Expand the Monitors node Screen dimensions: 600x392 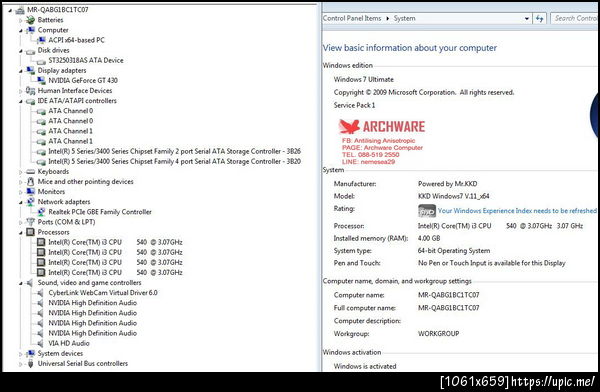click(x=21, y=192)
